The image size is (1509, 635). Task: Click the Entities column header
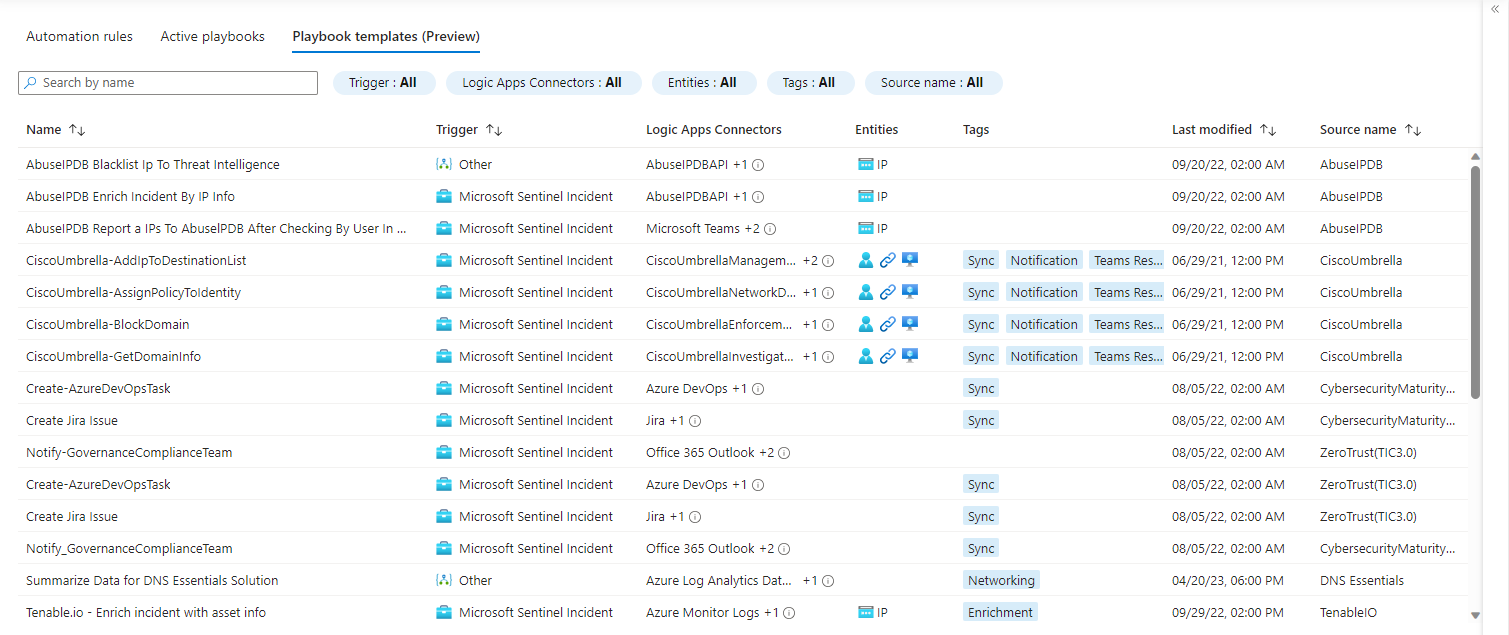tap(877, 130)
